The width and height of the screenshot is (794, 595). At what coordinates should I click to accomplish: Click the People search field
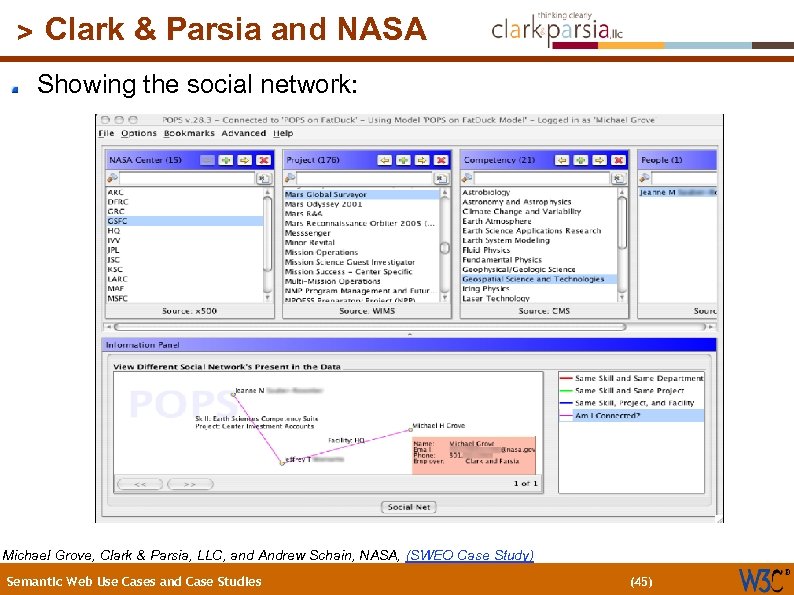pos(684,178)
